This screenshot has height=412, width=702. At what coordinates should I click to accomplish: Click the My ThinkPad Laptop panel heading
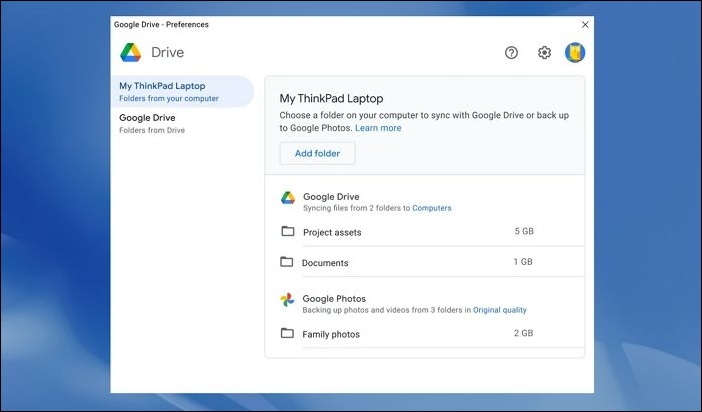tap(331, 99)
